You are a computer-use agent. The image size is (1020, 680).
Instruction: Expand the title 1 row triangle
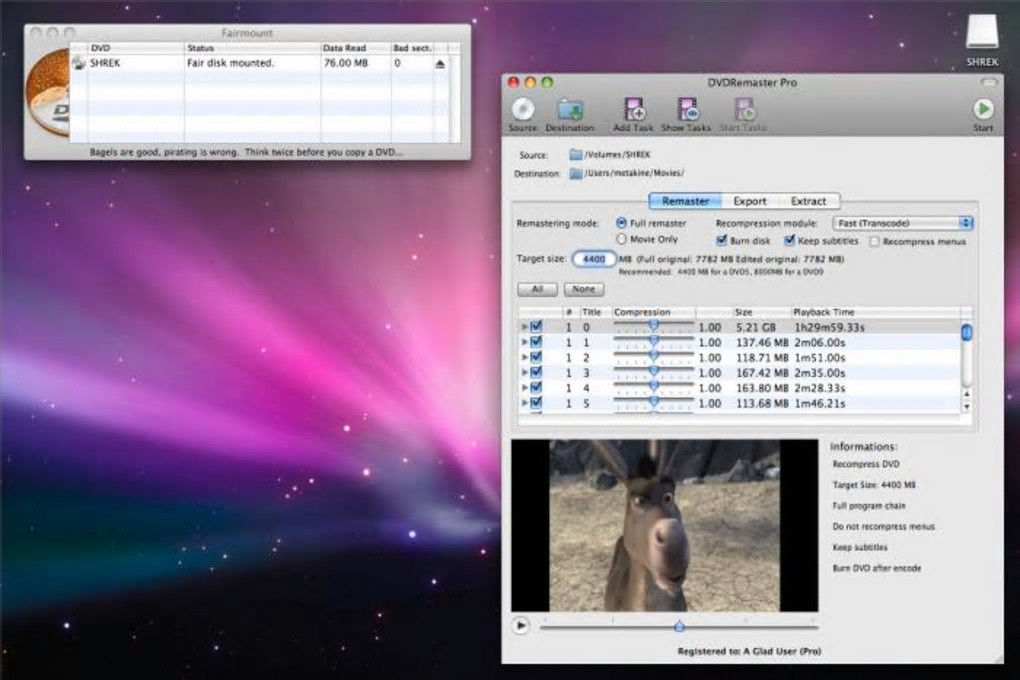click(524, 342)
